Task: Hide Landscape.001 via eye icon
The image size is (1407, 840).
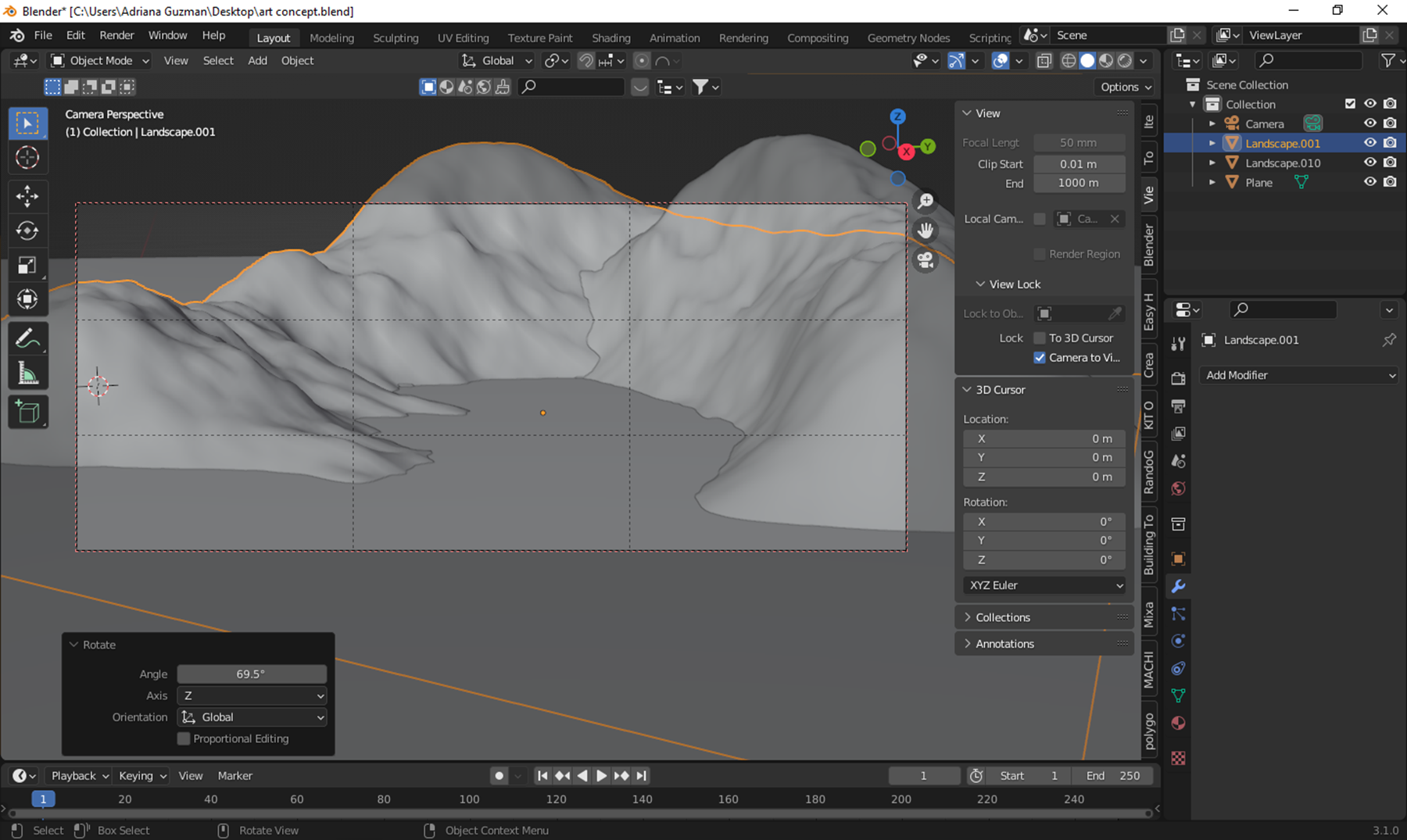Action: pos(1369,143)
